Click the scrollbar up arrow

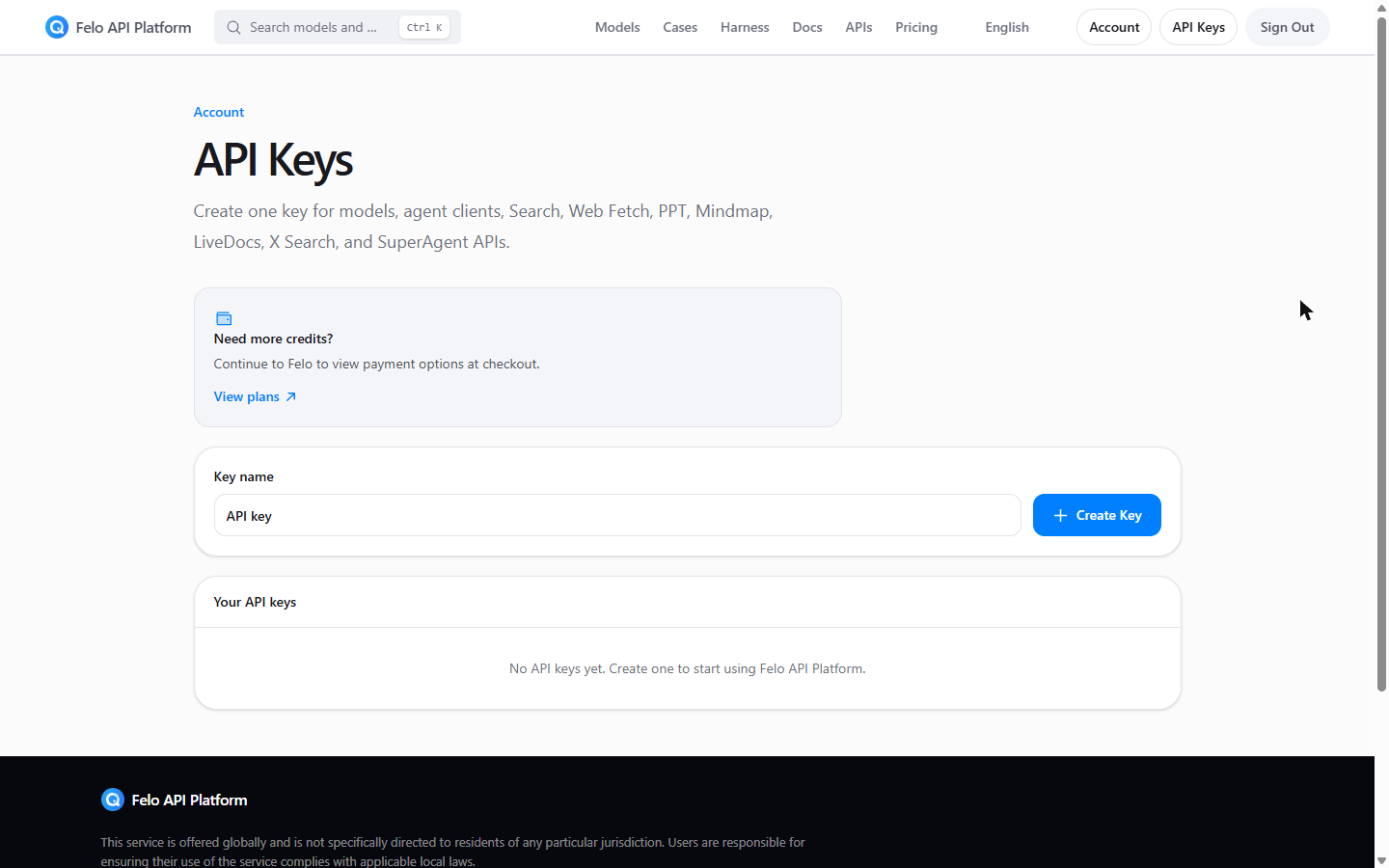(1382, 6)
